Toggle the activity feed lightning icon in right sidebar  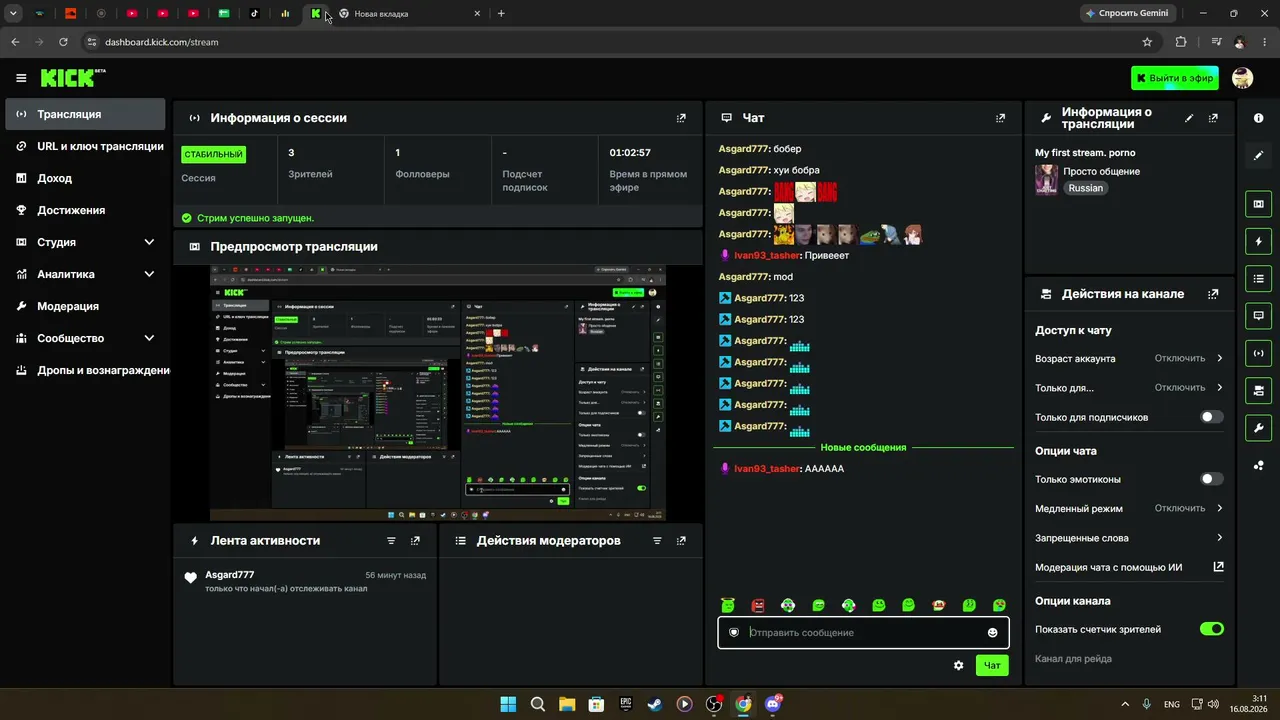point(1258,241)
